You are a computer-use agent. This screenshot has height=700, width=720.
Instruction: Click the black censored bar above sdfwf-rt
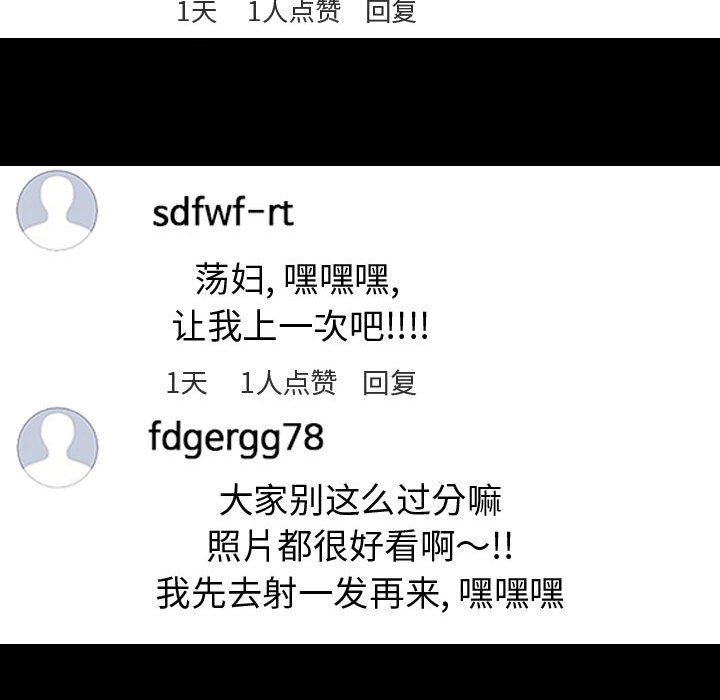[x=360, y=102]
